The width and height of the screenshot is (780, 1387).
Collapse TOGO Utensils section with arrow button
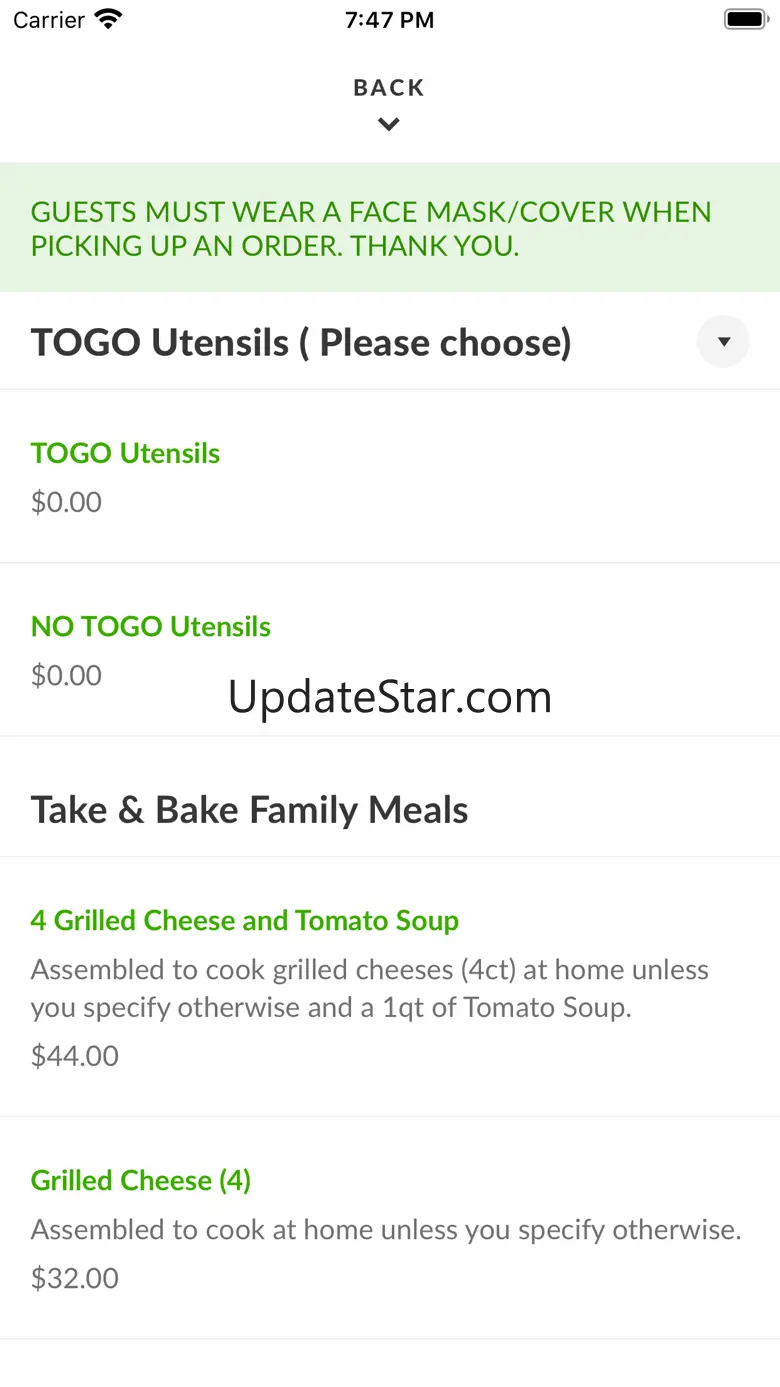723,342
